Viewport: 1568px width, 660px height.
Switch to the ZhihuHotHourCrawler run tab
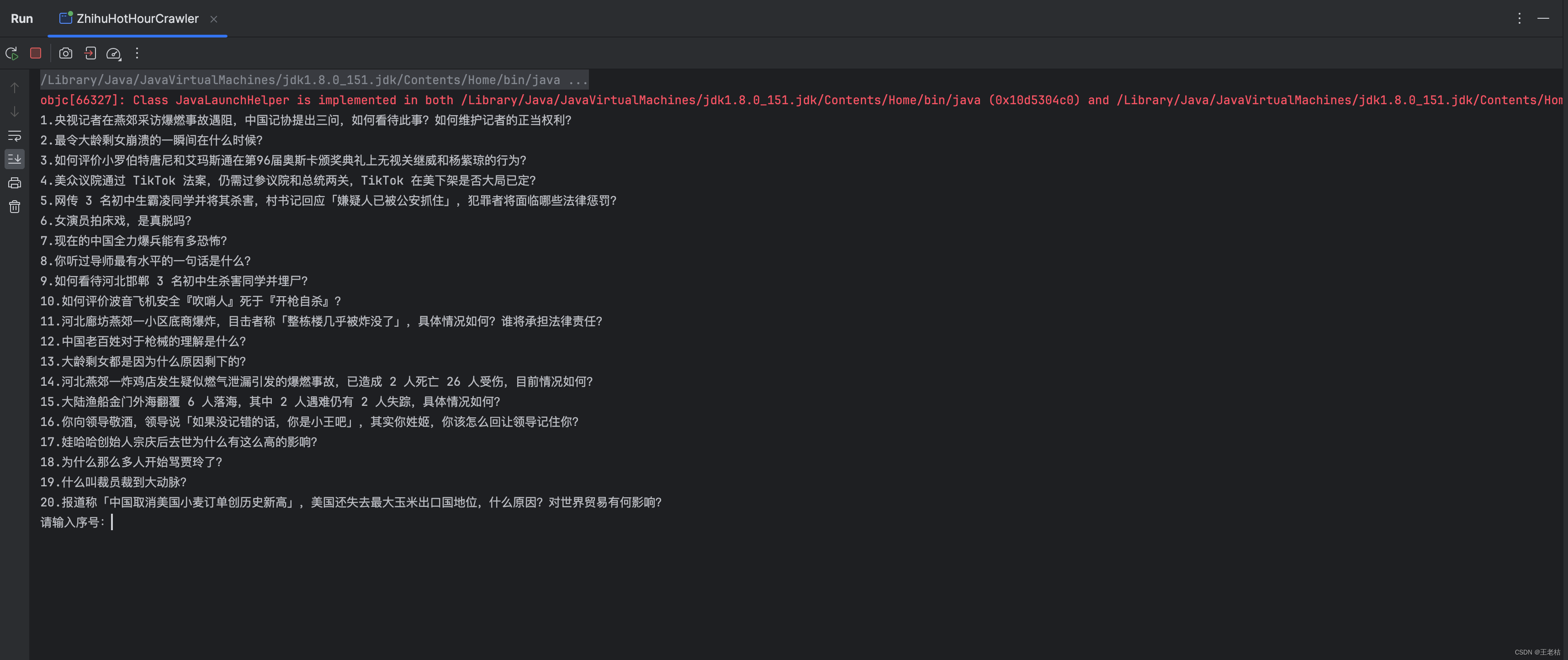[x=138, y=19]
